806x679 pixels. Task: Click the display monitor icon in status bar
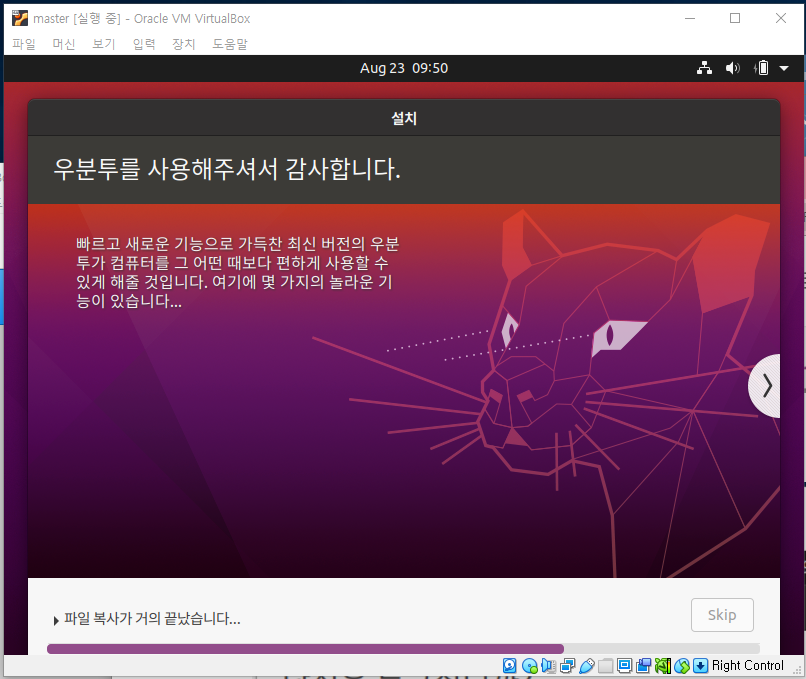pyautogui.click(x=625, y=666)
